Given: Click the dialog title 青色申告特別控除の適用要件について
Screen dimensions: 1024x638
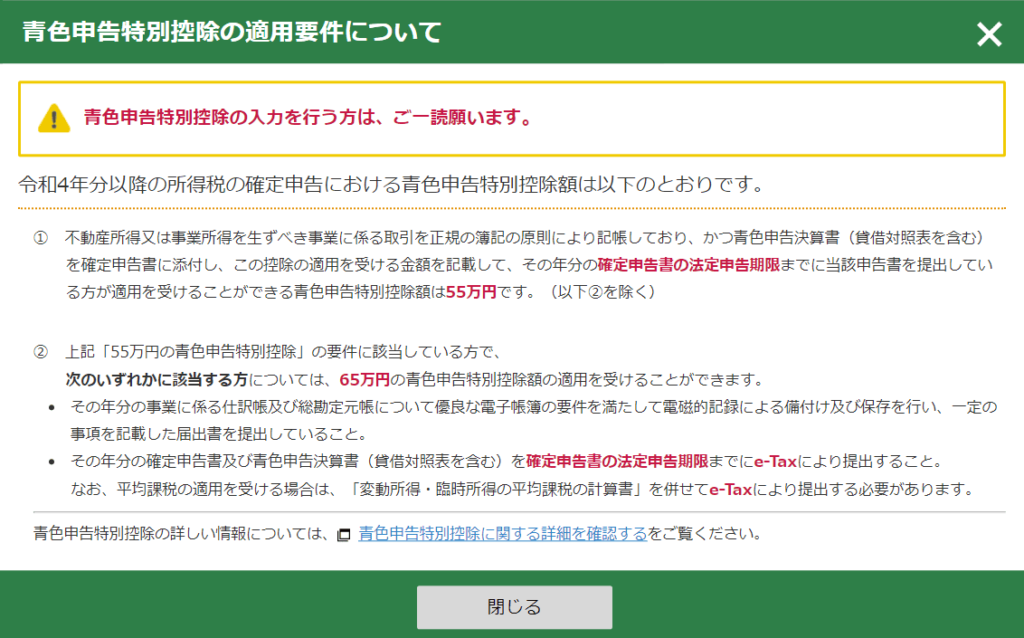Looking at the screenshot, I should coord(231,32).
